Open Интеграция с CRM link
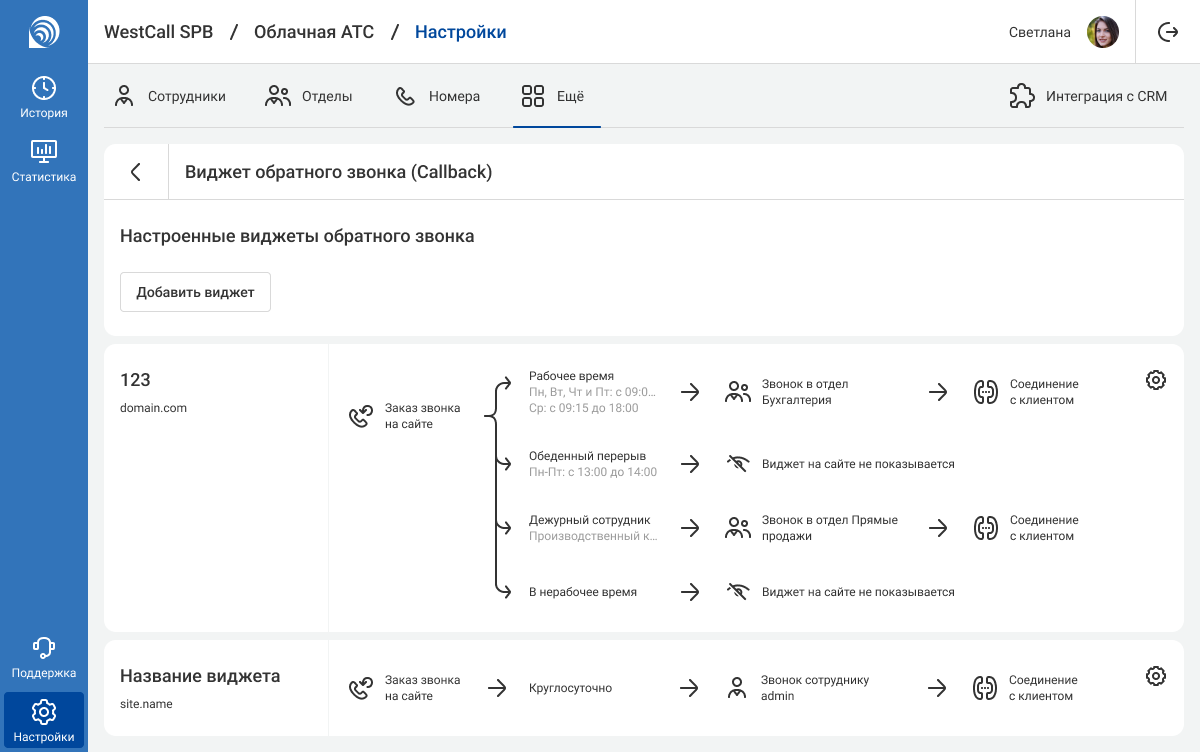Screen dimensions: 1200x752 point(1106,96)
